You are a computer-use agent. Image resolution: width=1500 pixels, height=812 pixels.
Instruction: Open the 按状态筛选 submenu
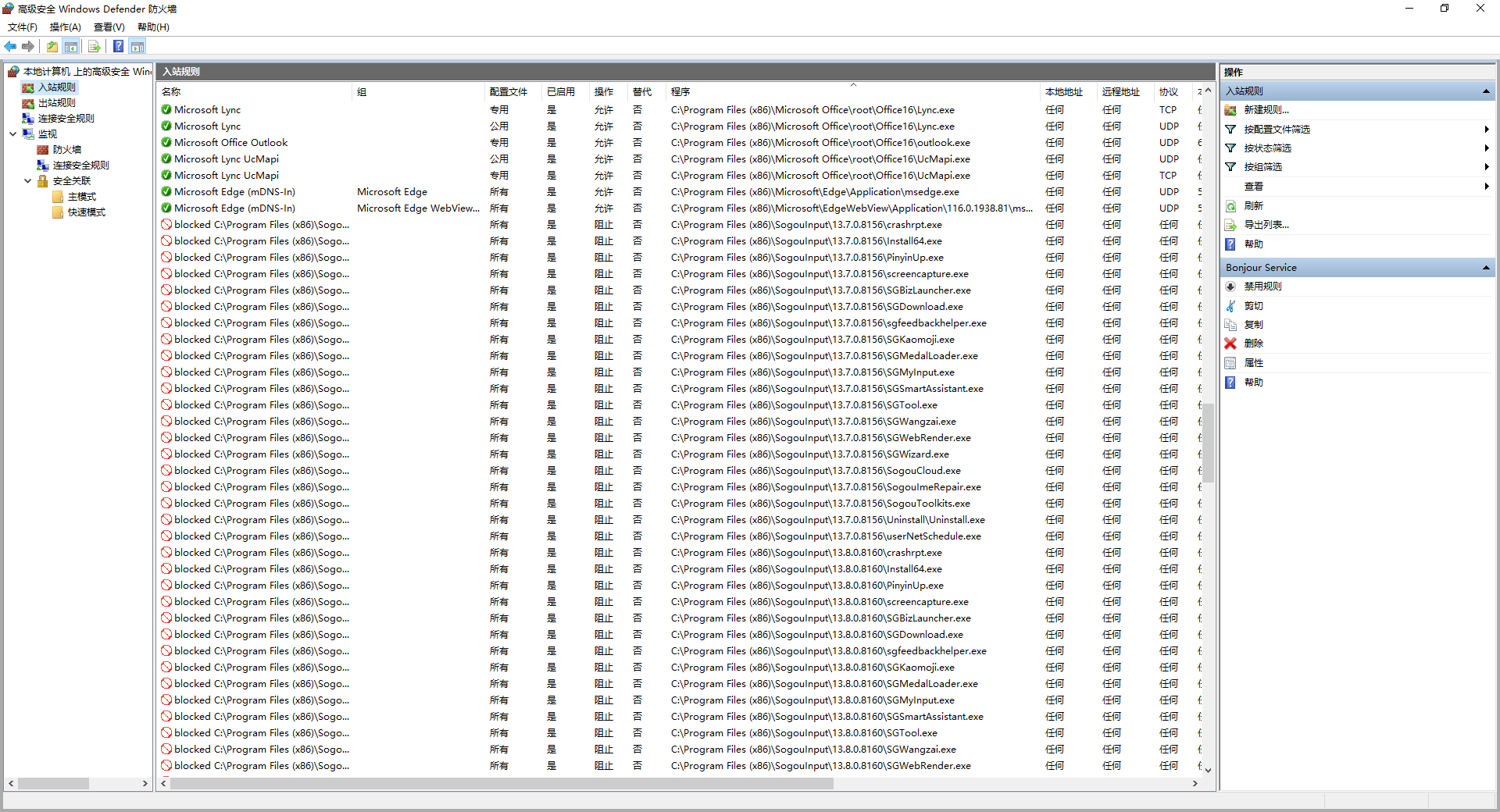click(1359, 148)
